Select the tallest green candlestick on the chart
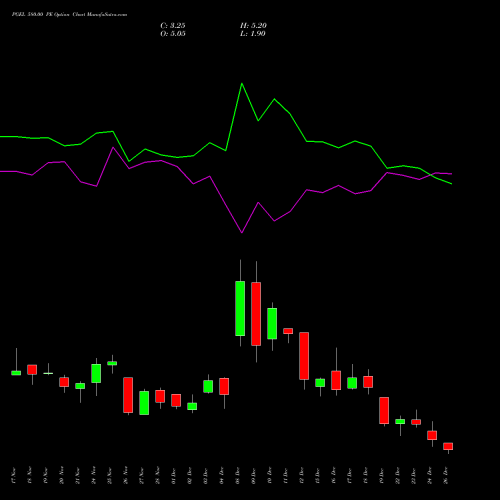Viewport: 500px width, 500px height. click(x=240, y=308)
